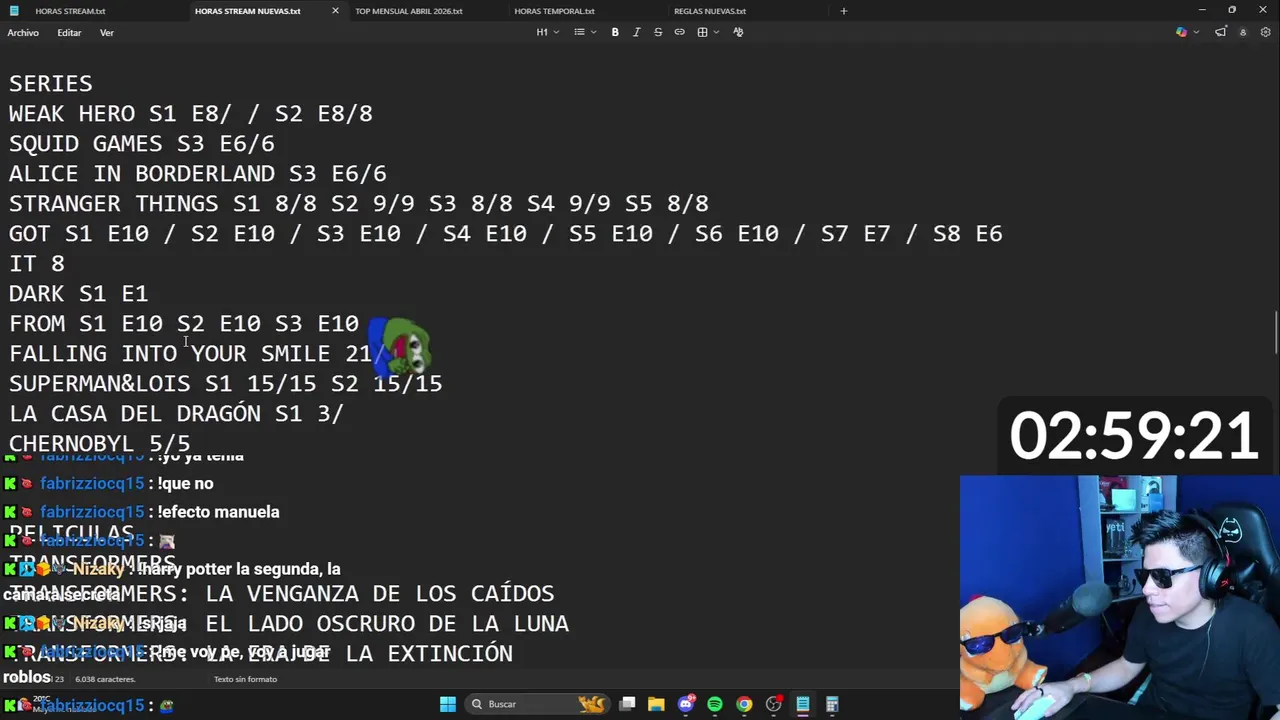The image size is (1280, 720).
Task: Toggle bold formatting in Notepad toolbar
Action: pos(615,32)
